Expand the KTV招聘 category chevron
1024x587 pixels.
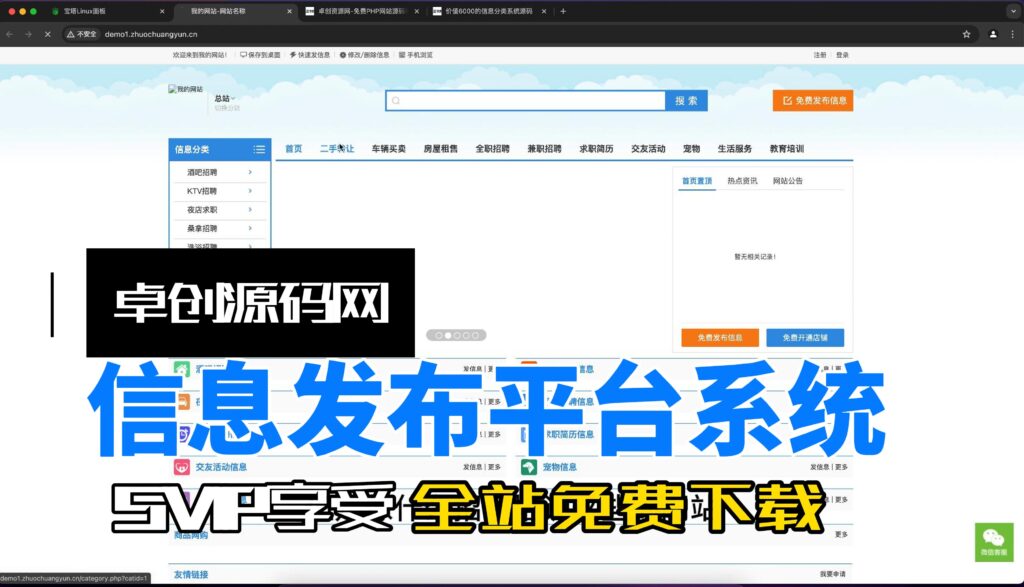click(250, 191)
